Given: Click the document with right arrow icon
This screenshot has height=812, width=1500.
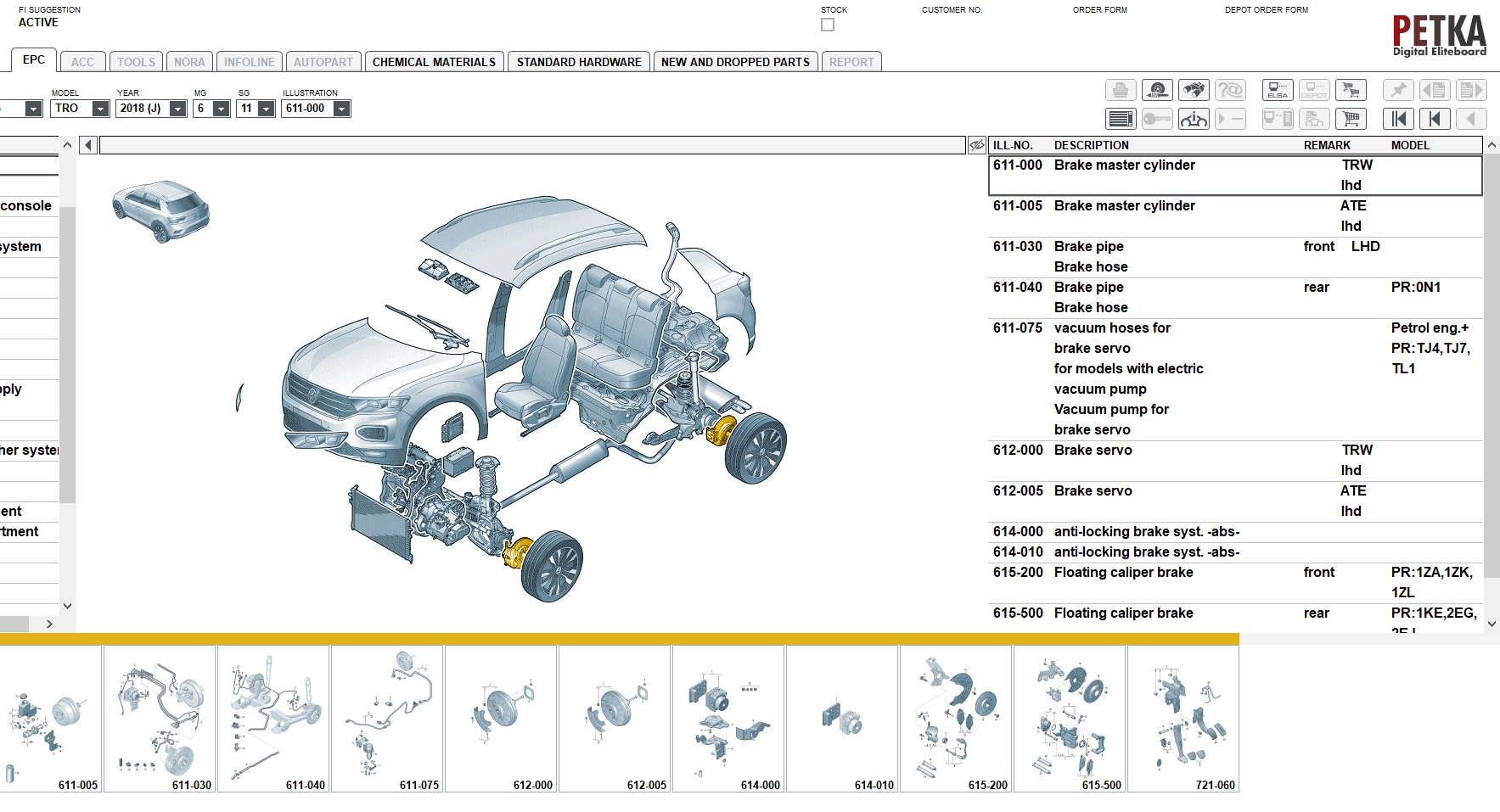Looking at the screenshot, I should (1471, 90).
